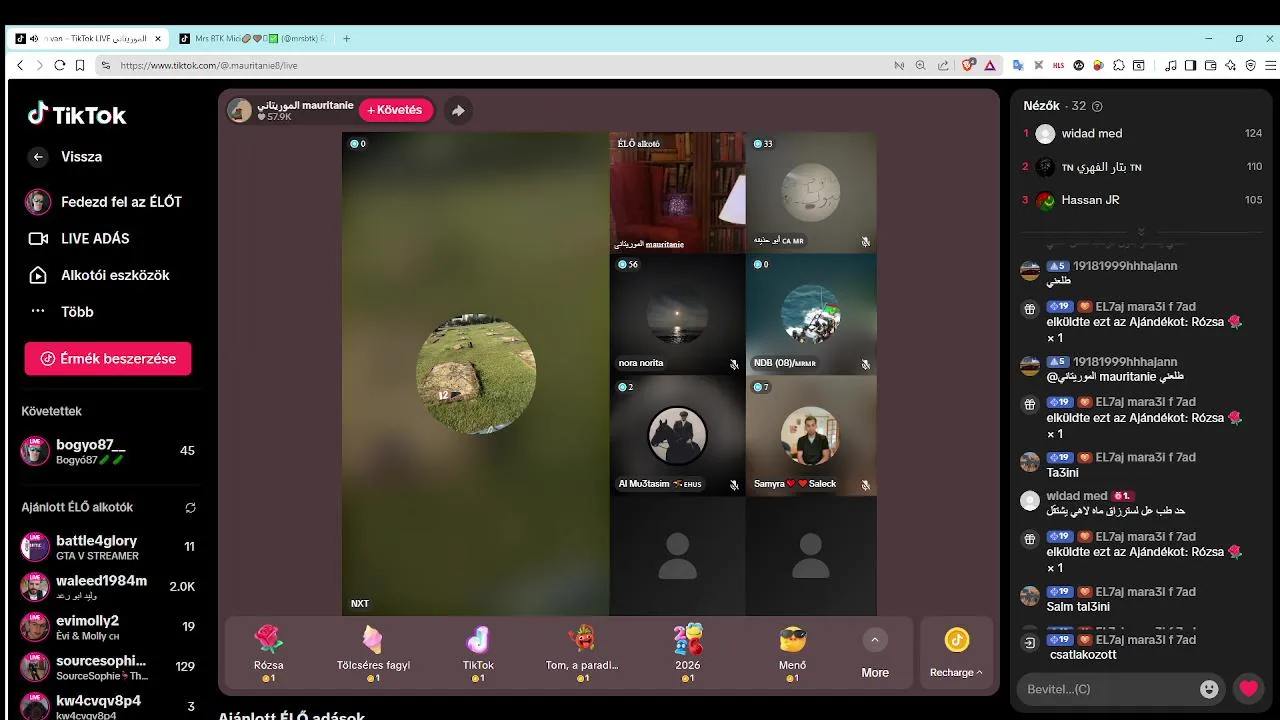The image size is (1280, 720).
Task: Open the browser hamburger menu
Action: 1271,65
